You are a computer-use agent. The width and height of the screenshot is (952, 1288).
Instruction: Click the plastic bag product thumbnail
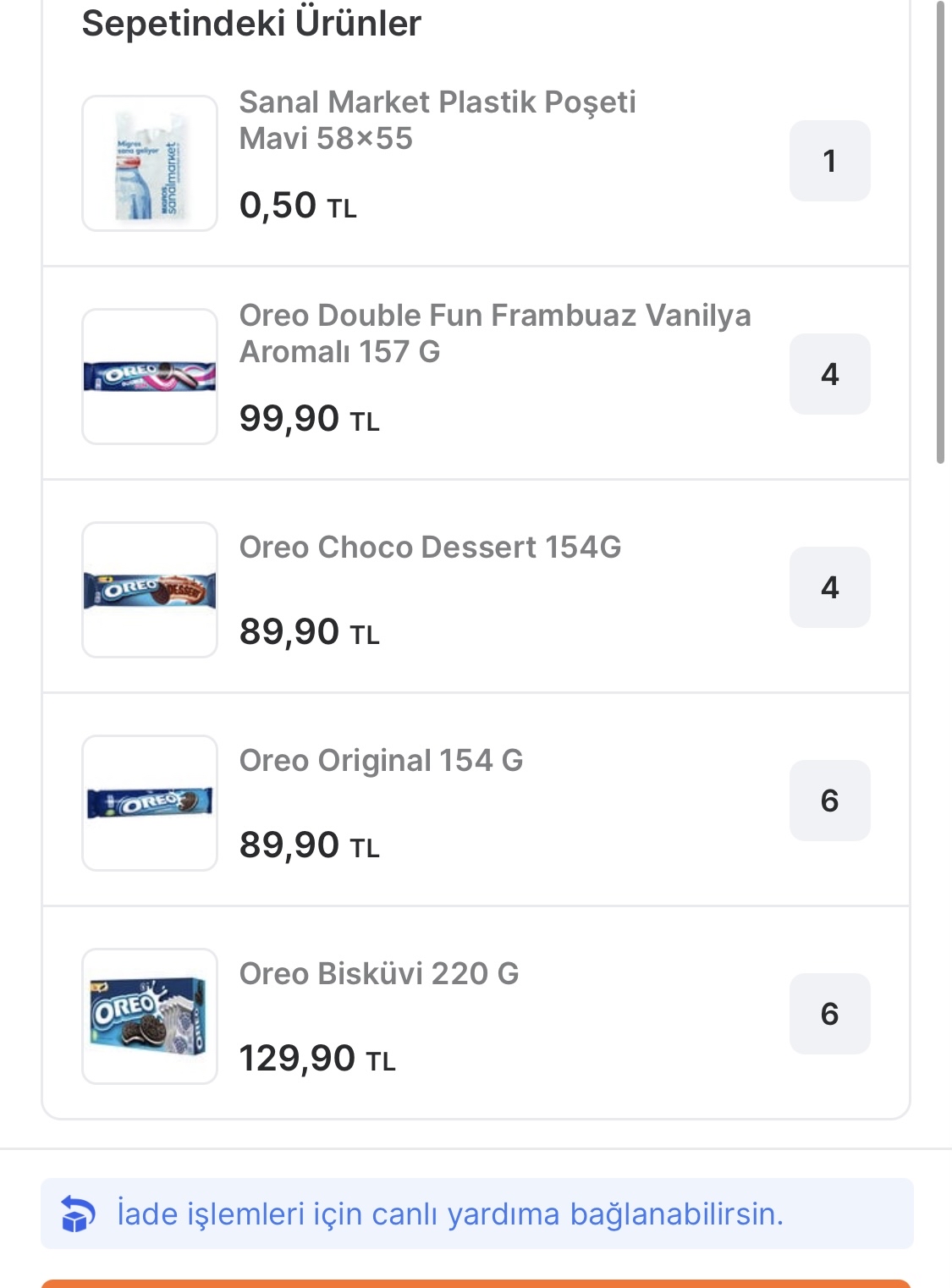click(150, 163)
